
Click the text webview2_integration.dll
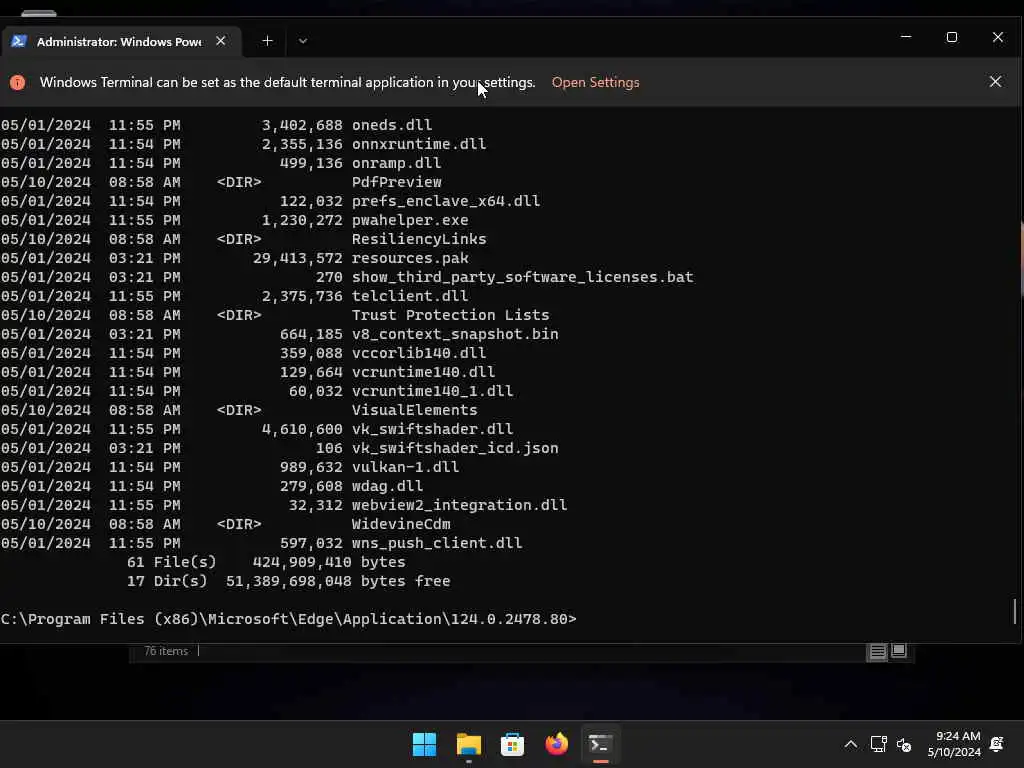click(x=459, y=505)
